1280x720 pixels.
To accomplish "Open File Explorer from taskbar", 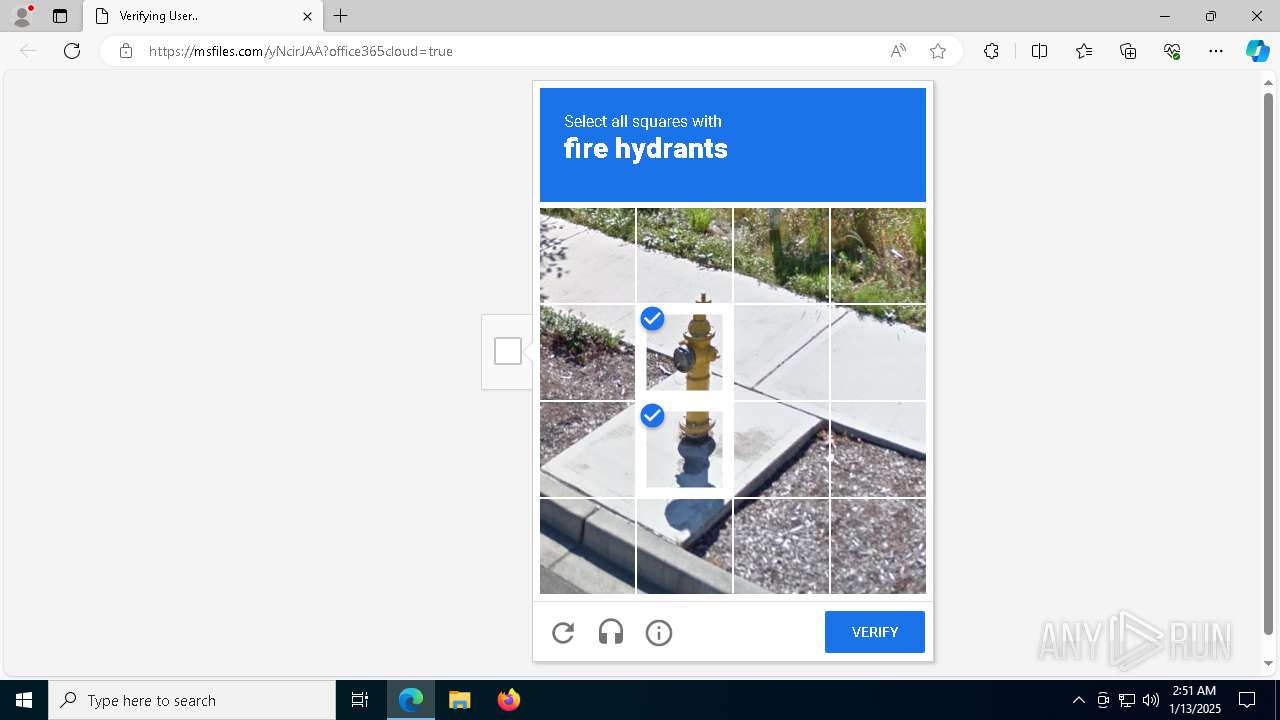I will click(x=459, y=700).
